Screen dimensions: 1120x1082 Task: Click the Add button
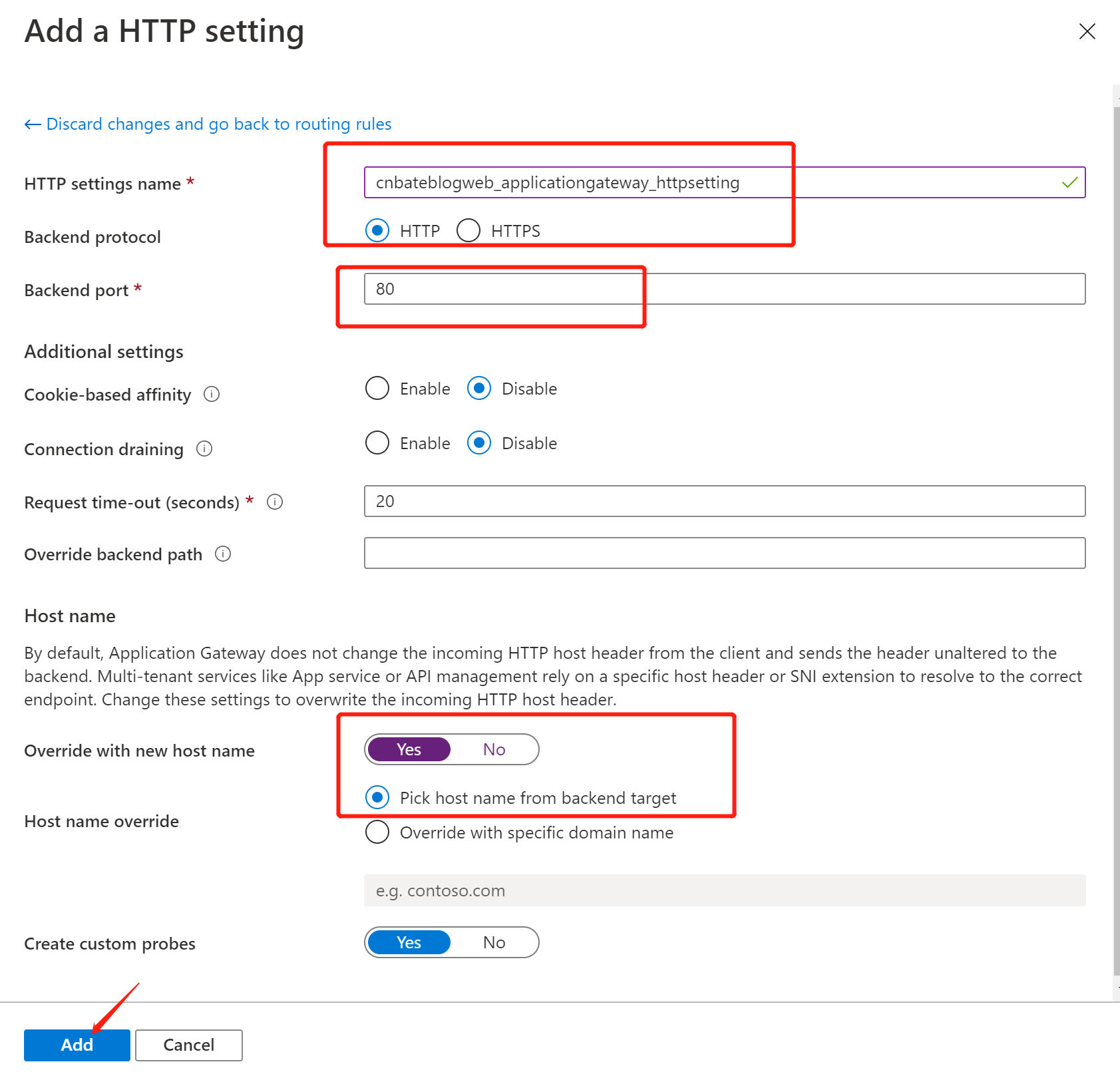(77, 1045)
